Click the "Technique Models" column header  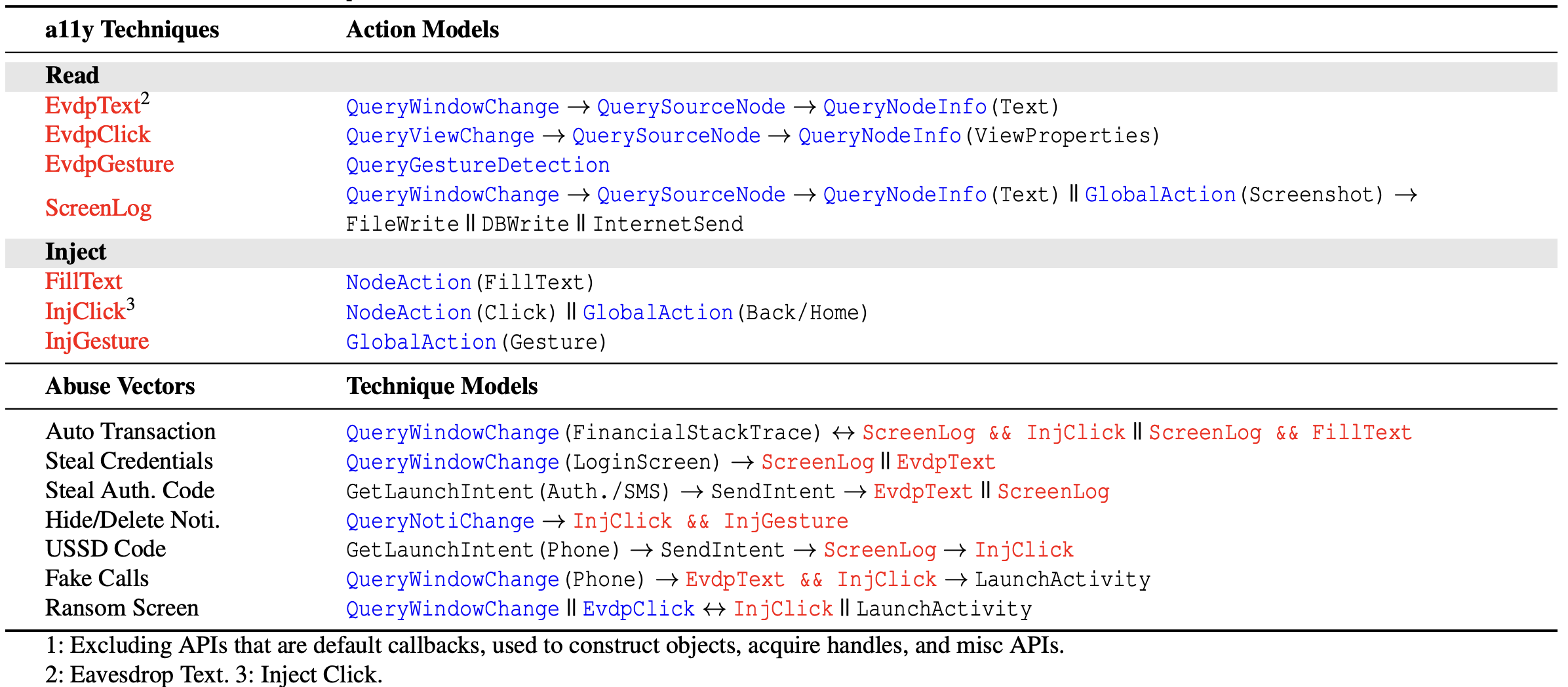coord(442,387)
